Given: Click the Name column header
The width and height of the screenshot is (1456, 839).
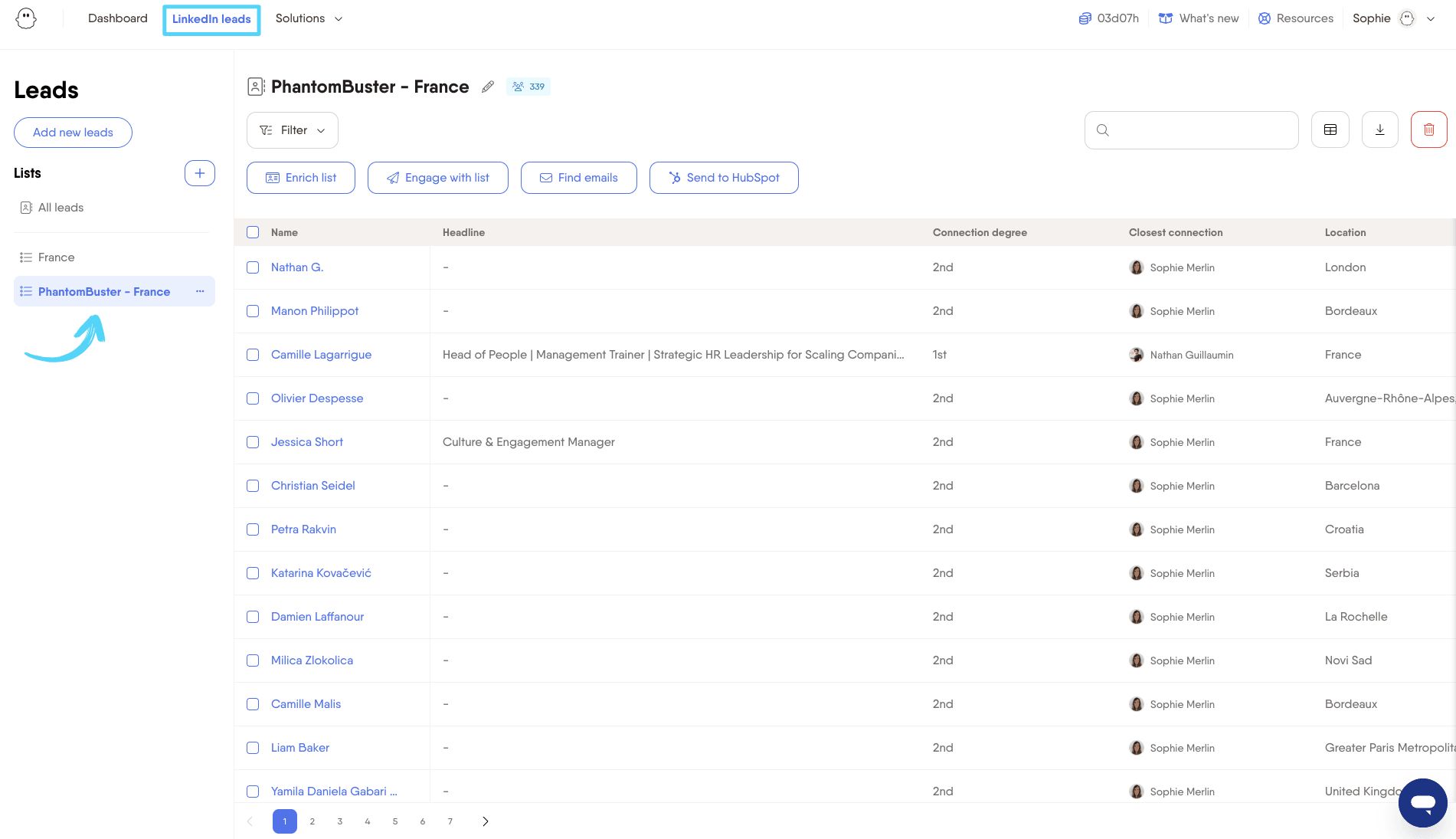Looking at the screenshot, I should (x=284, y=232).
